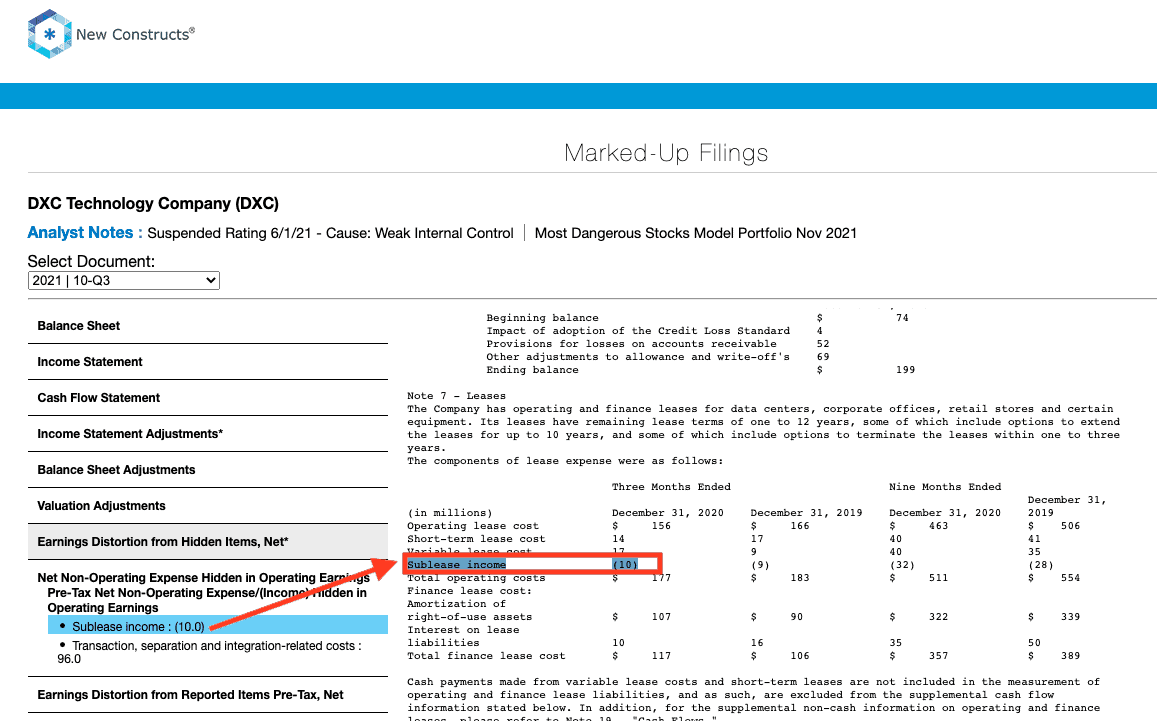Click the Note 7 – Leases heading

pos(457,396)
